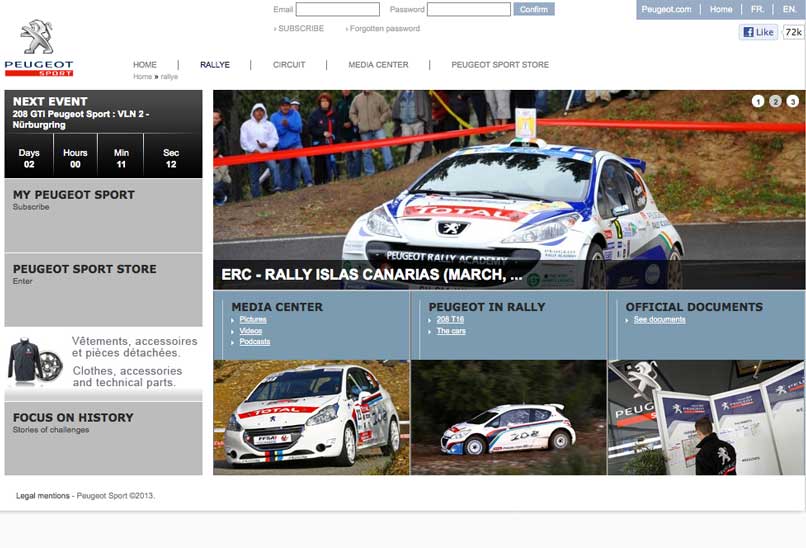Viewport: 806px width, 548px height.
Task: Switch language to FR.
Action: pyautogui.click(x=757, y=10)
